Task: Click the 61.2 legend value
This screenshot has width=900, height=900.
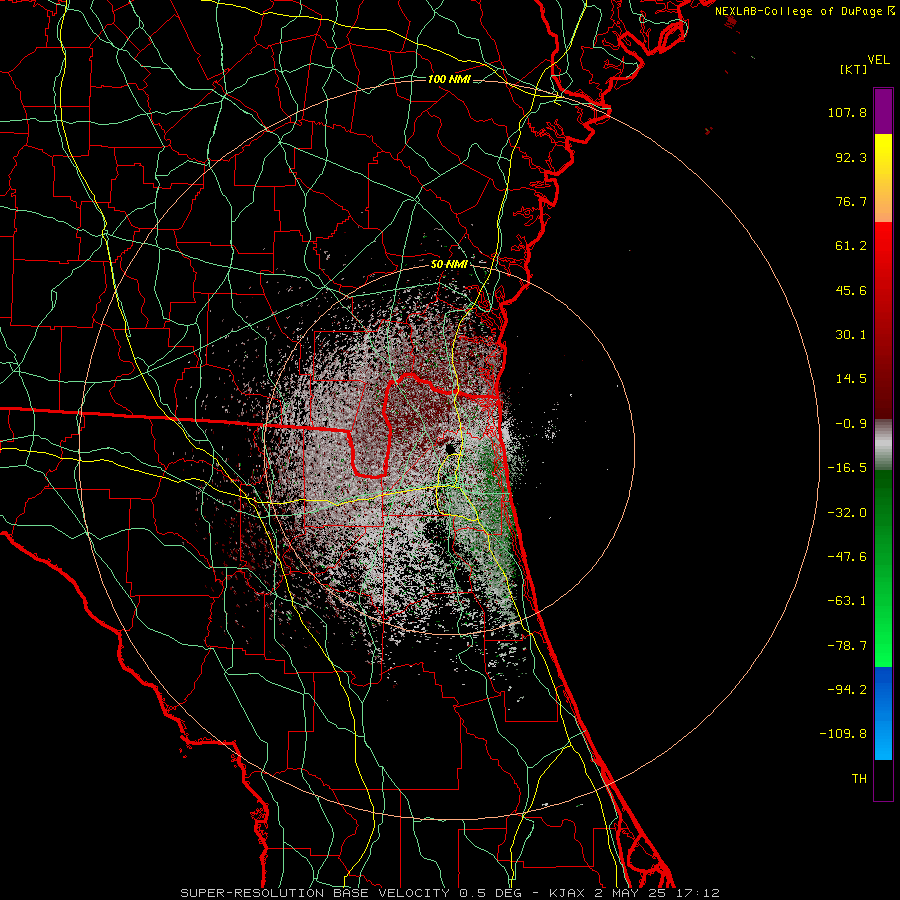Action: coord(851,246)
